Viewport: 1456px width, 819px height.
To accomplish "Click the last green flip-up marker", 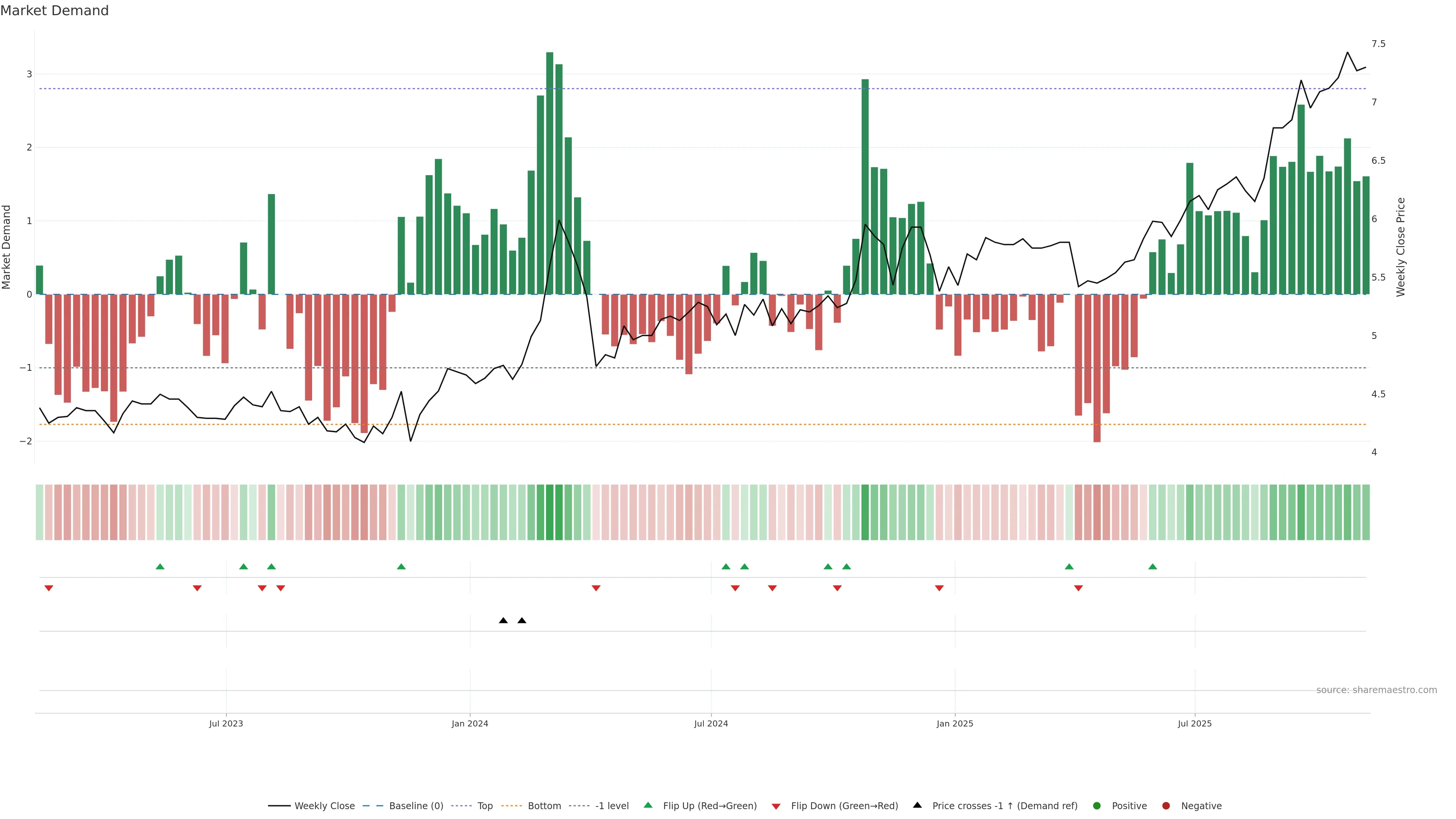I will (x=1153, y=566).
